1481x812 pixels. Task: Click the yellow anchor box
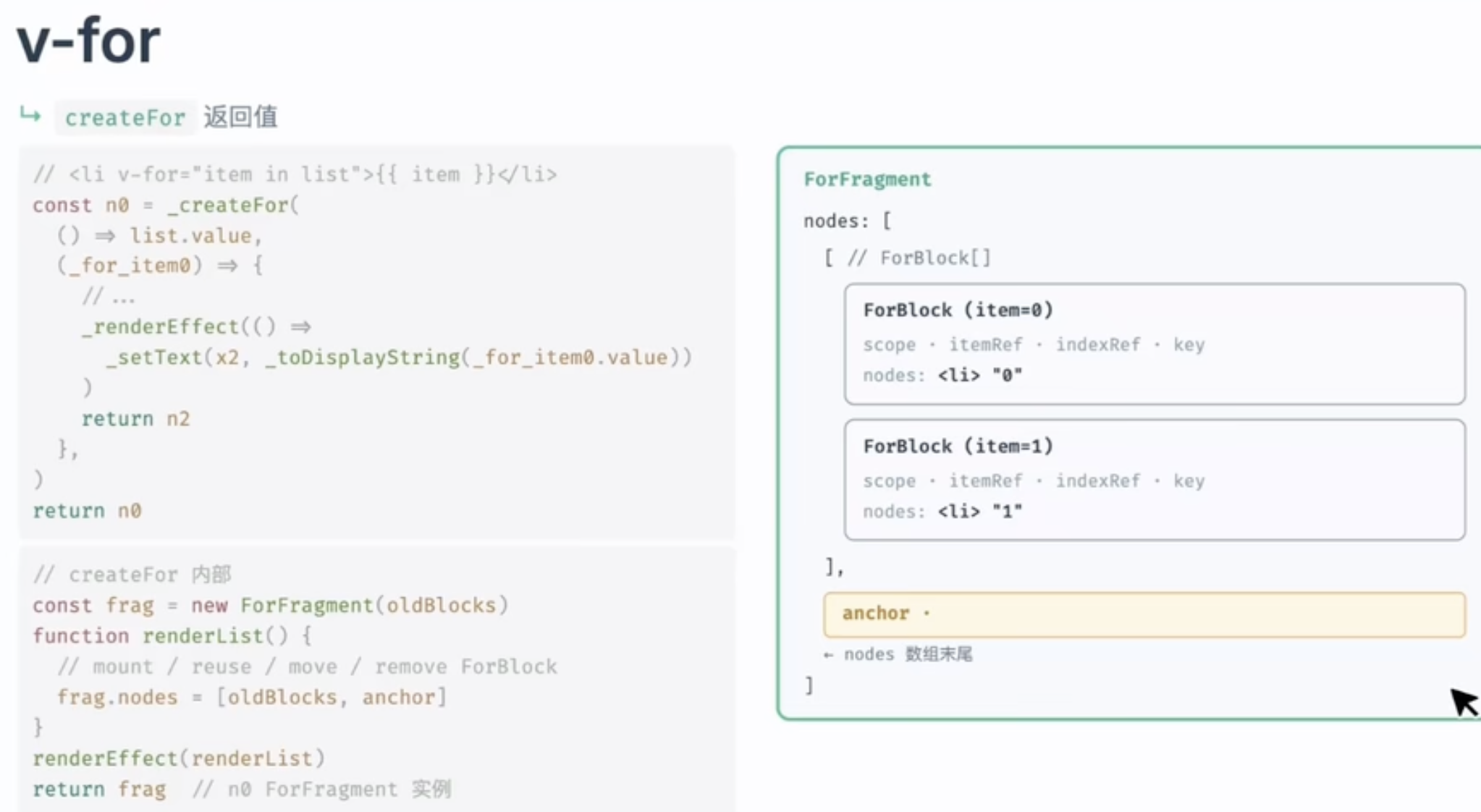(x=1144, y=614)
